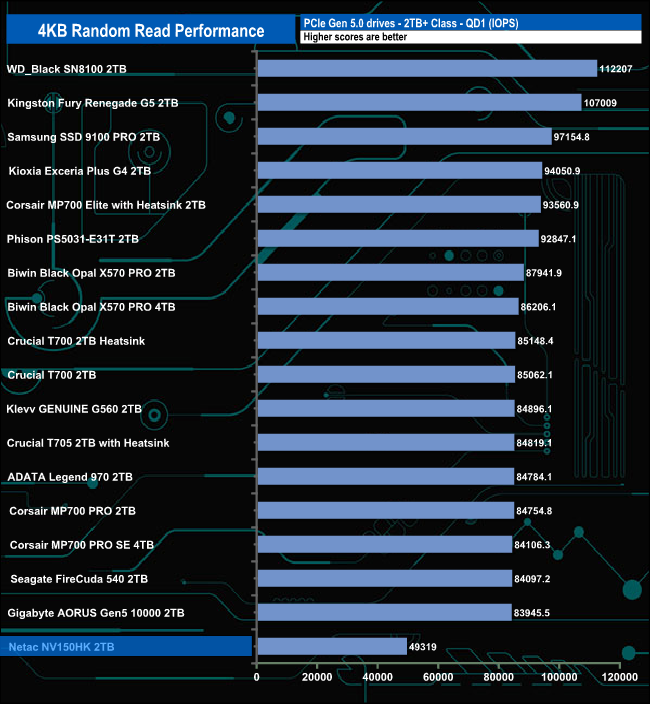Image resolution: width=650 pixels, height=704 pixels.
Task: Select Biwin Black Opal X570 PRO 2TB label
Action: point(91,273)
